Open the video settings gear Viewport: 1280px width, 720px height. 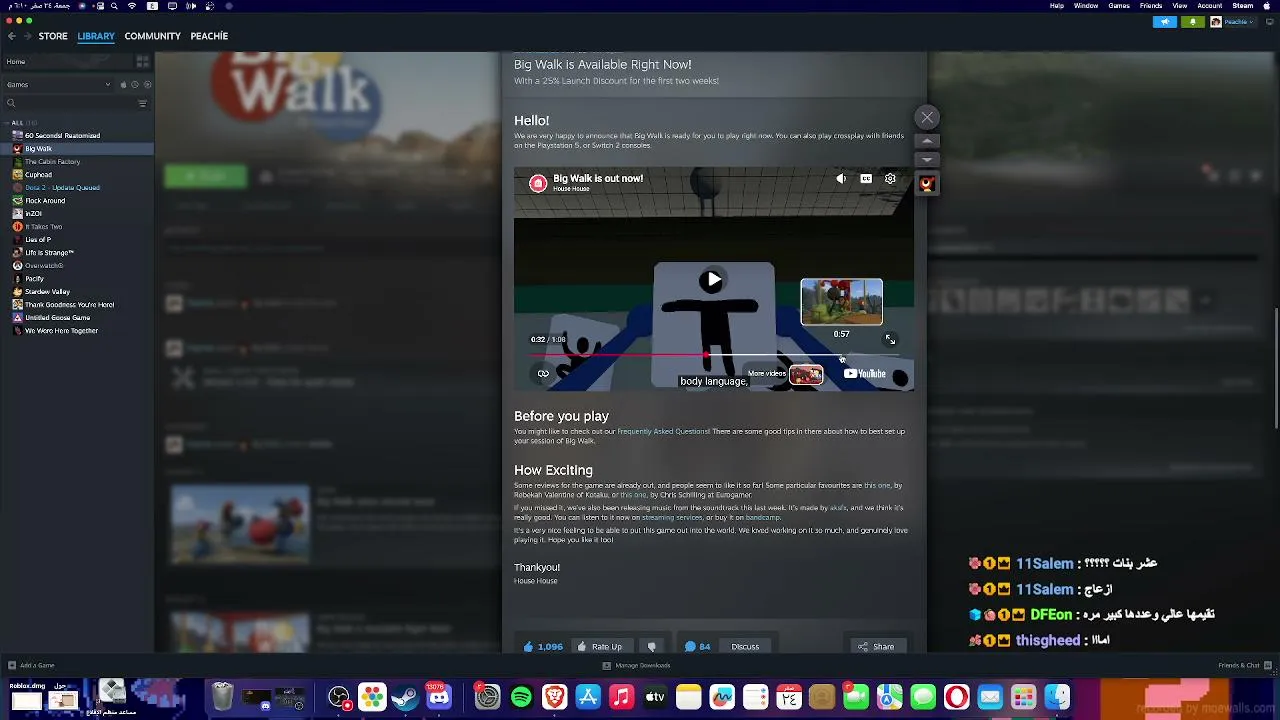click(x=890, y=179)
